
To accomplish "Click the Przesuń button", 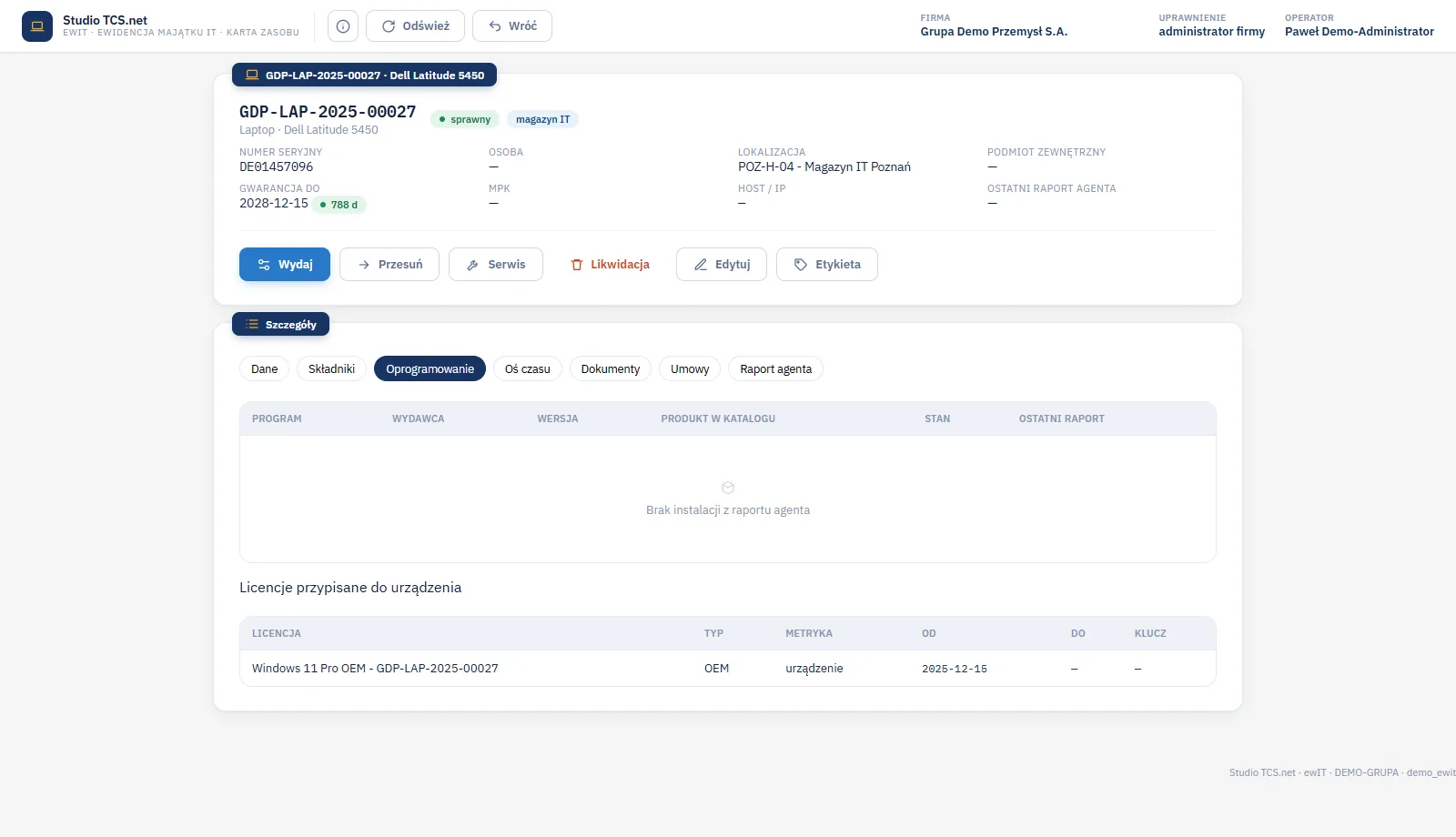I will (x=389, y=265).
